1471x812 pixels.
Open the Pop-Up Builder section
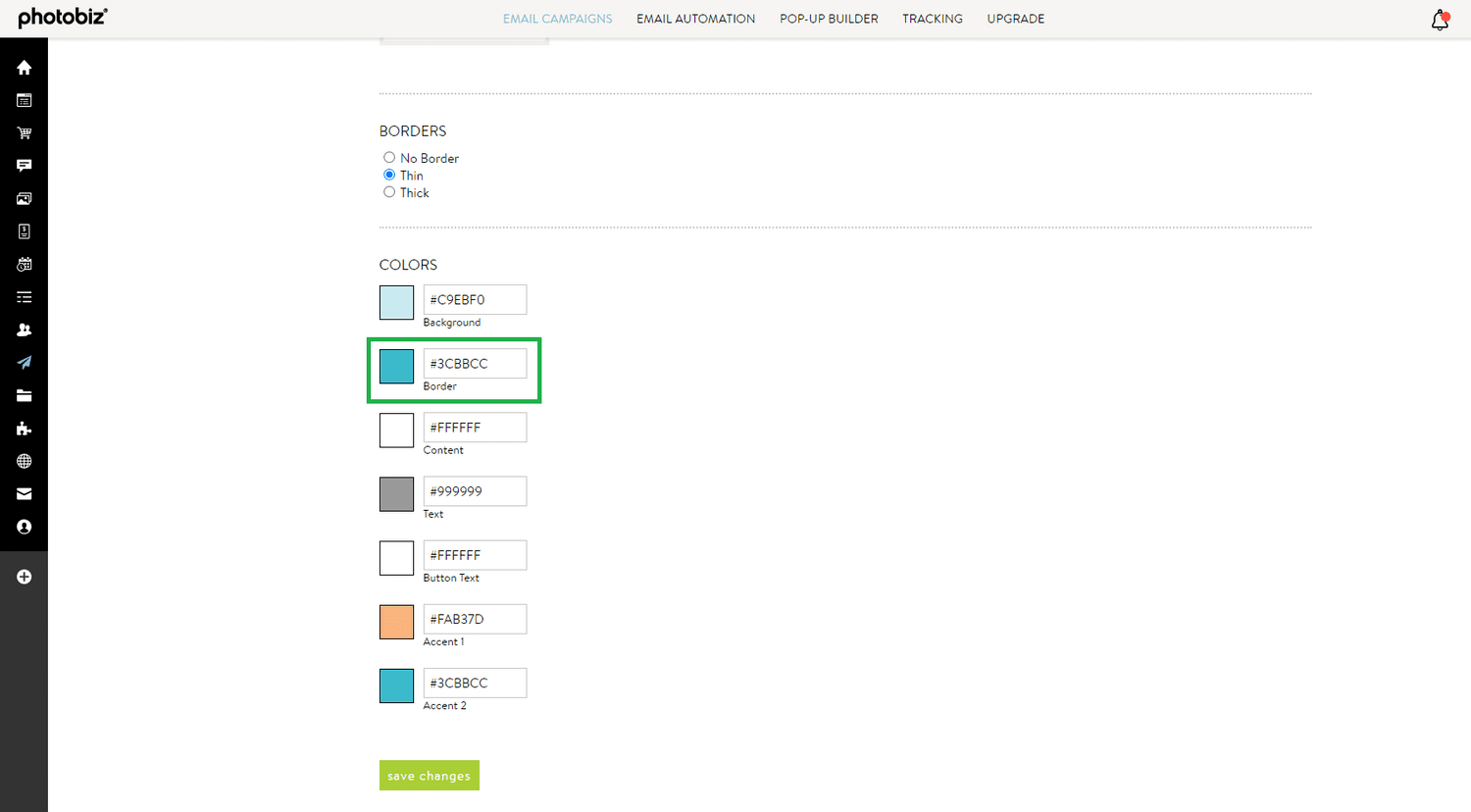point(829,19)
